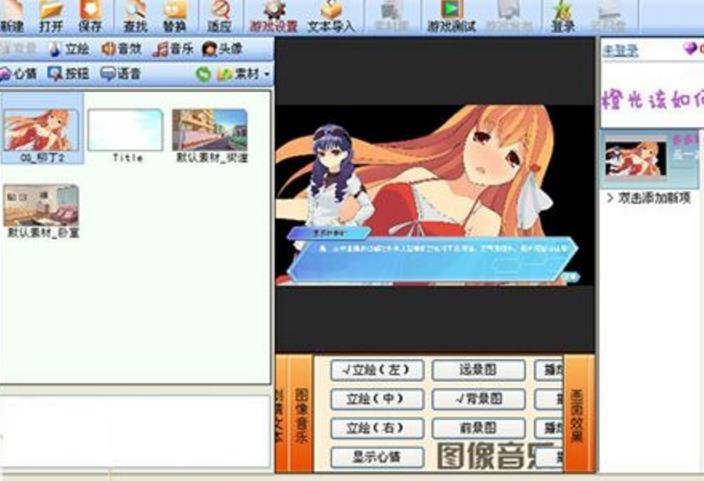
Task: Switch to 心情 mood resources
Action: coord(18,74)
